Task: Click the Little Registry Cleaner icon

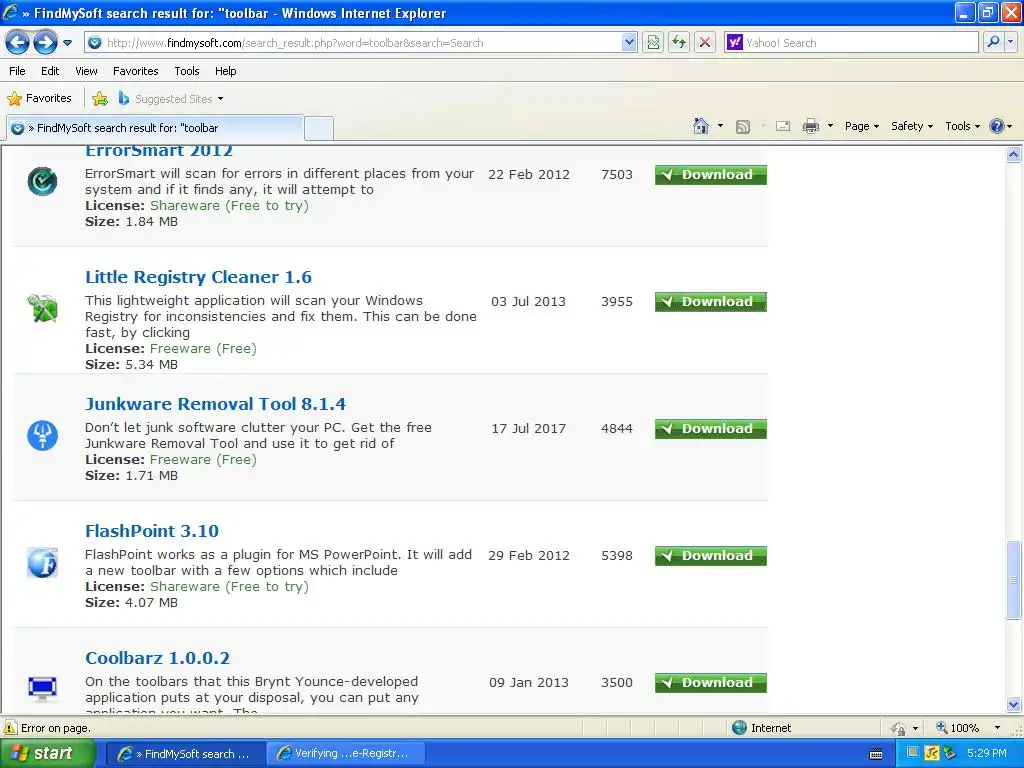Action: pyautogui.click(x=42, y=308)
